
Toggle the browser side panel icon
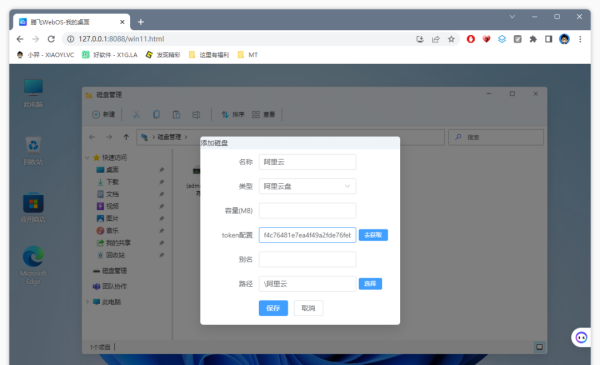(x=548, y=39)
